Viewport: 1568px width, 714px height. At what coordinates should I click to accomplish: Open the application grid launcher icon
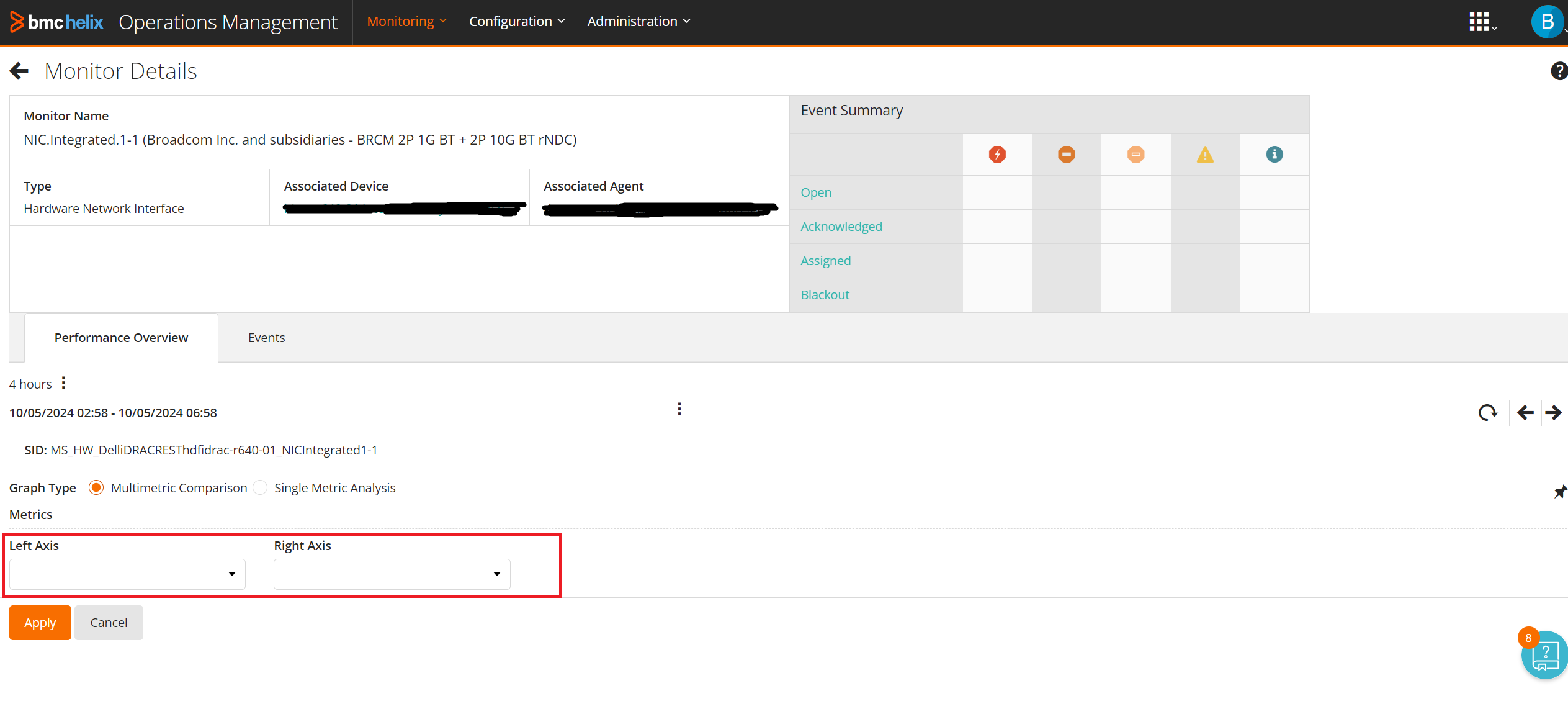tap(1480, 22)
